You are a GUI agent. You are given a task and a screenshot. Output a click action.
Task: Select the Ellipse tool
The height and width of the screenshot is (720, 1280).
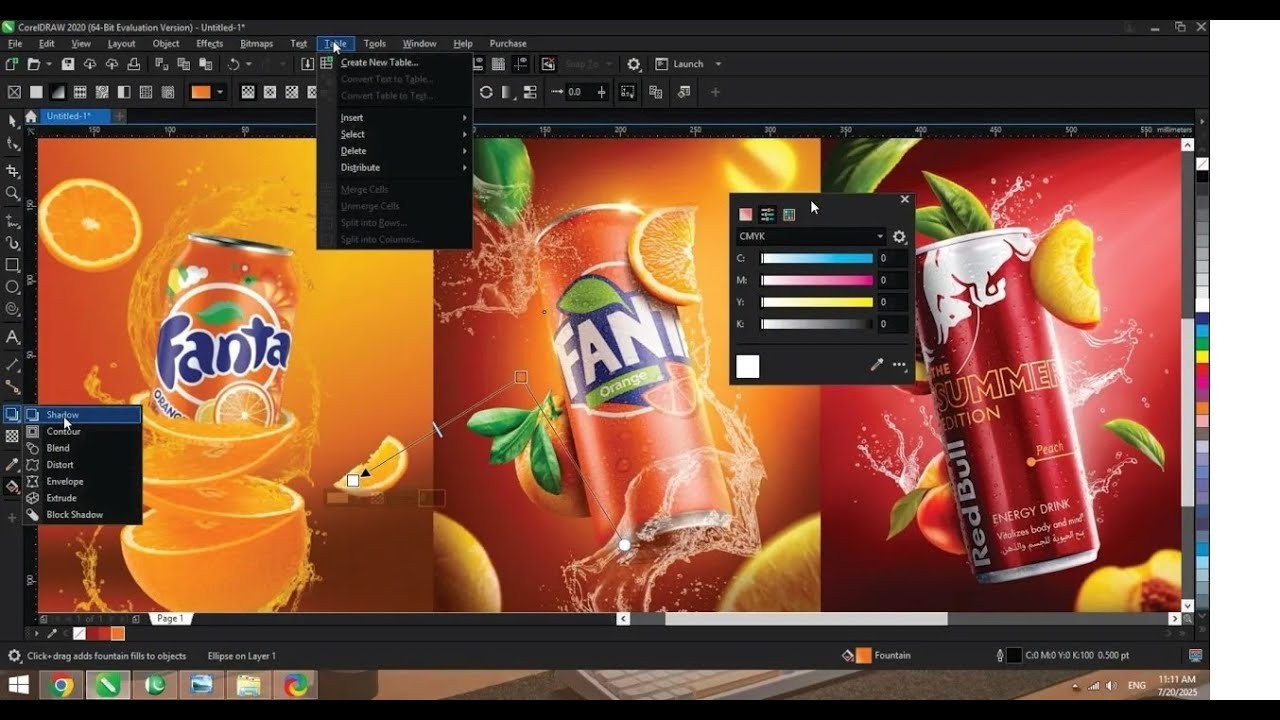pos(12,288)
